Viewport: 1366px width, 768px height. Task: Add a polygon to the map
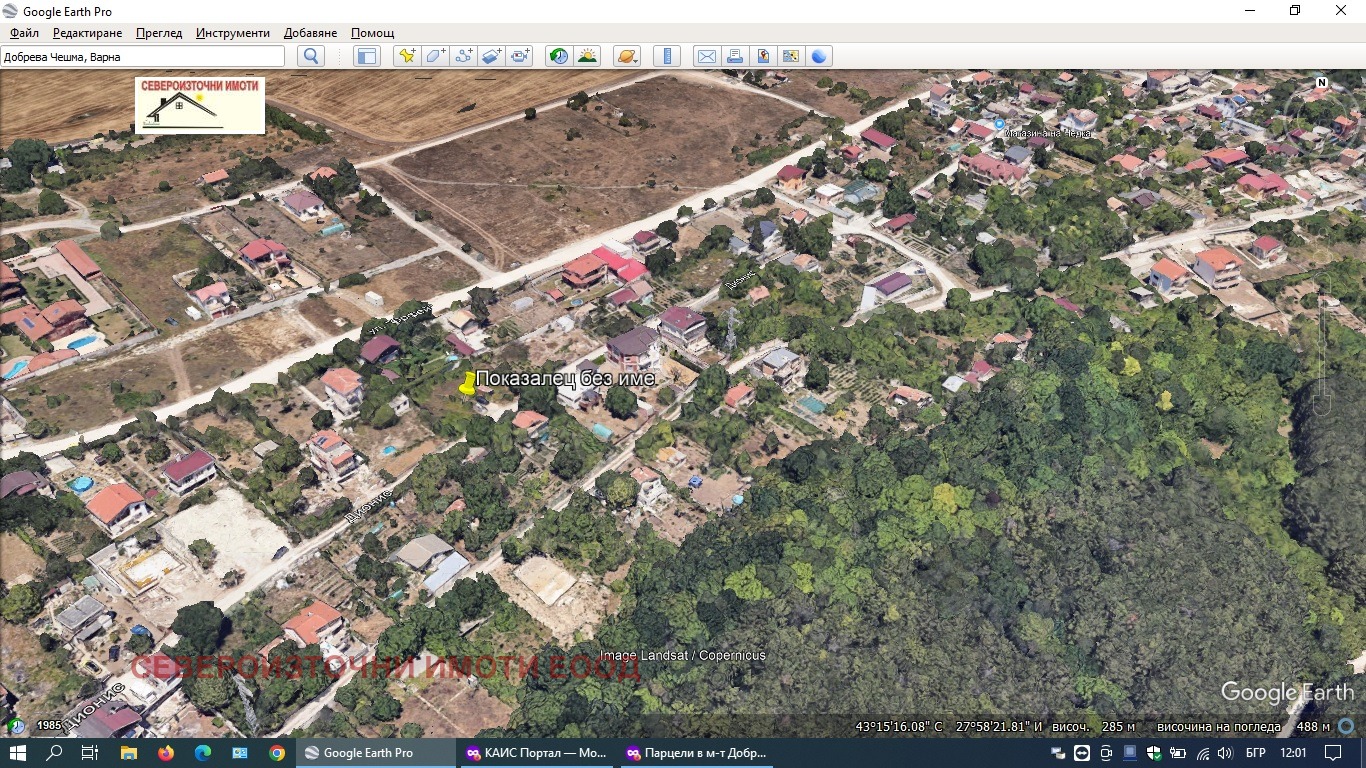(x=435, y=56)
